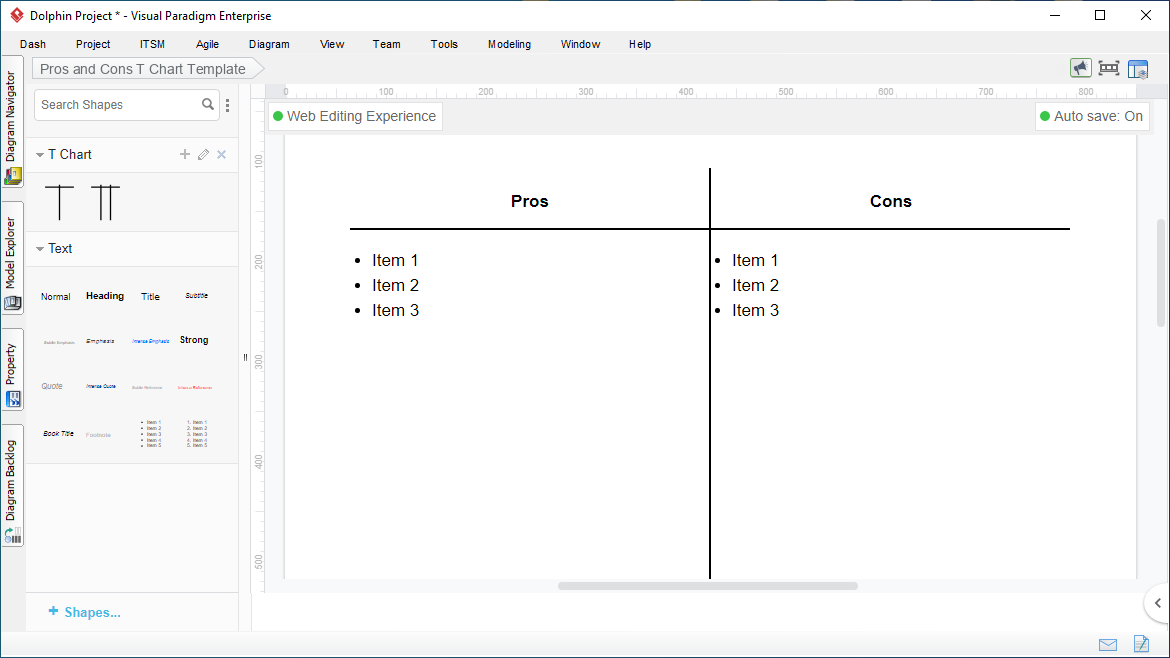Select Item 3 under the Pros column
This screenshot has width=1170, height=658.
point(395,310)
